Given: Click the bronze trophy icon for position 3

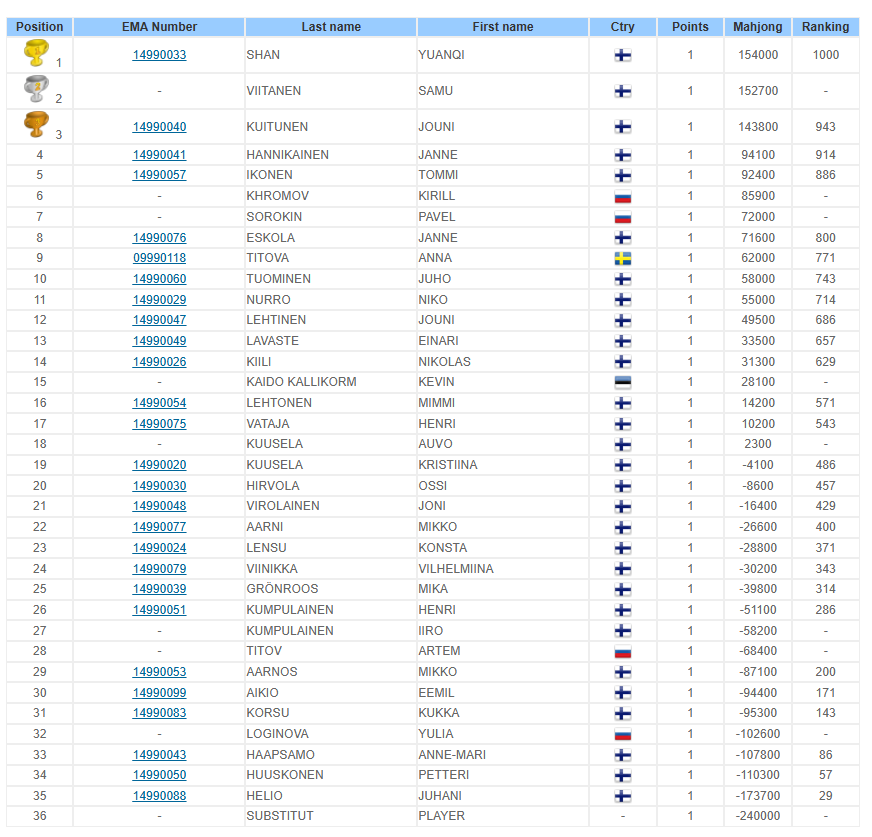Looking at the screenshot, I should (x=36, y=125).
